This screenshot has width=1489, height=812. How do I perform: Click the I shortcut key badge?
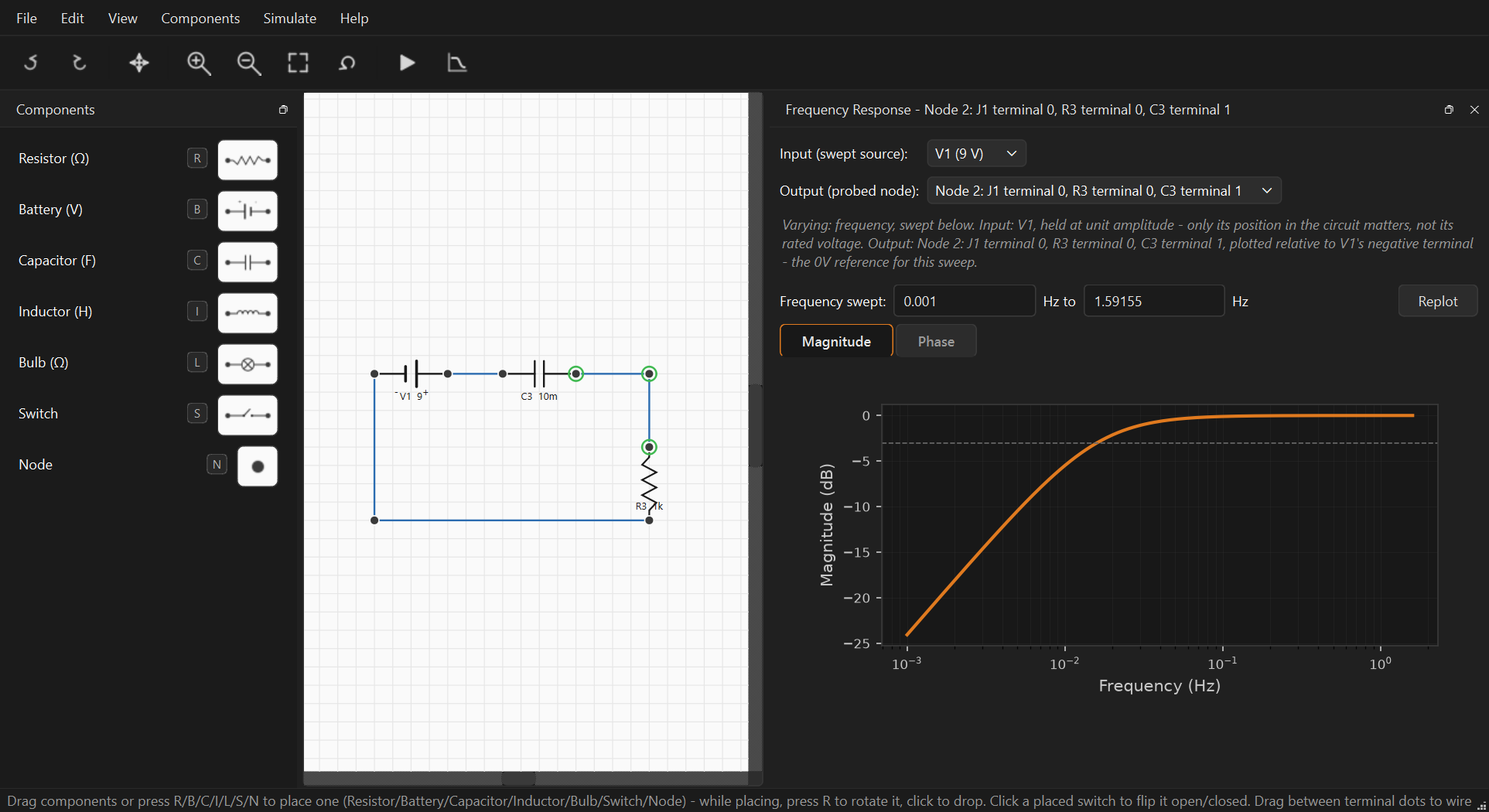coord(197,312)
